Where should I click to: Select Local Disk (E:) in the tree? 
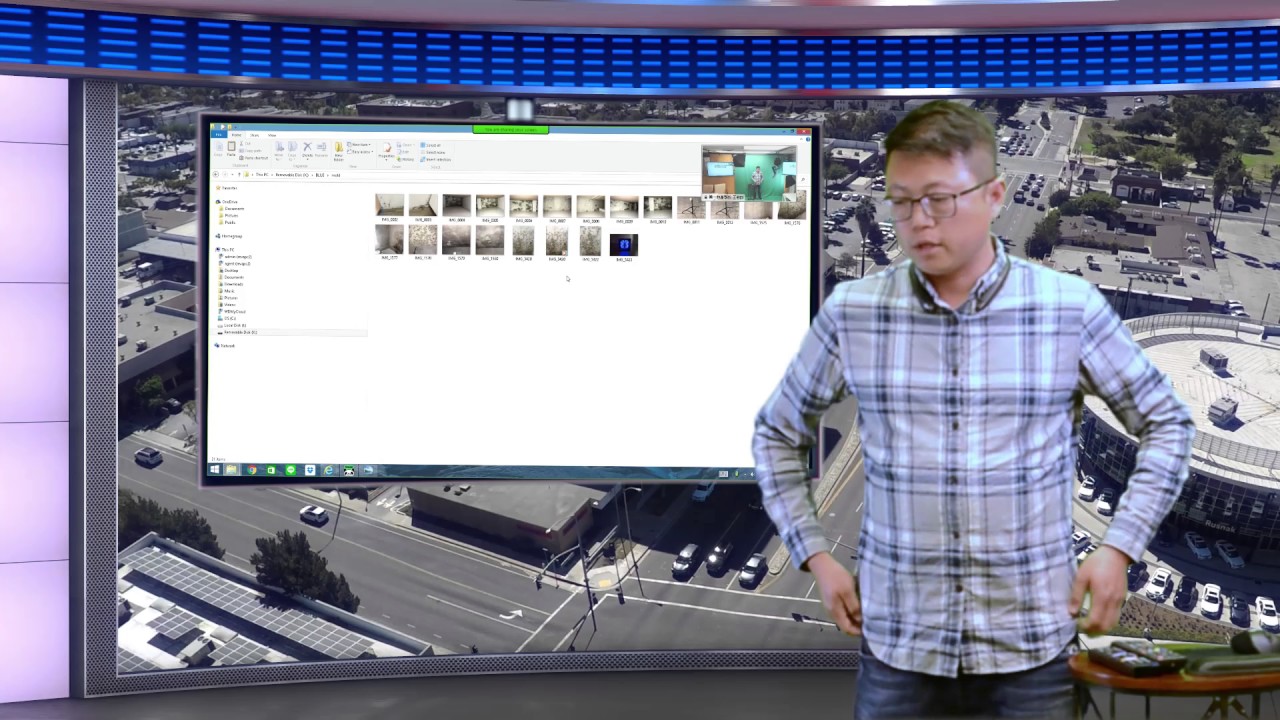point(233,325)
